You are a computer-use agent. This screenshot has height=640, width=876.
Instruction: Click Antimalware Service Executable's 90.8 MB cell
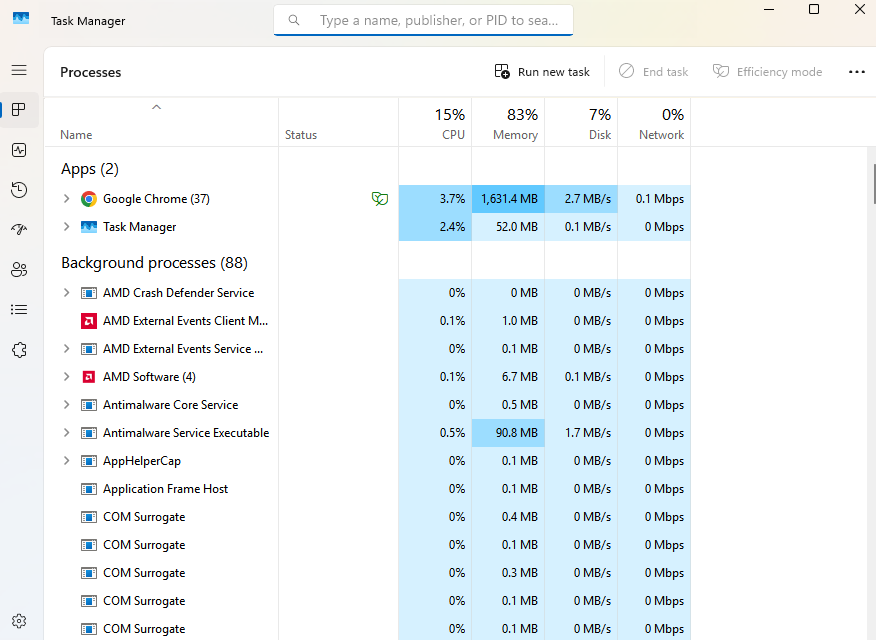click(x=508, y=433)
